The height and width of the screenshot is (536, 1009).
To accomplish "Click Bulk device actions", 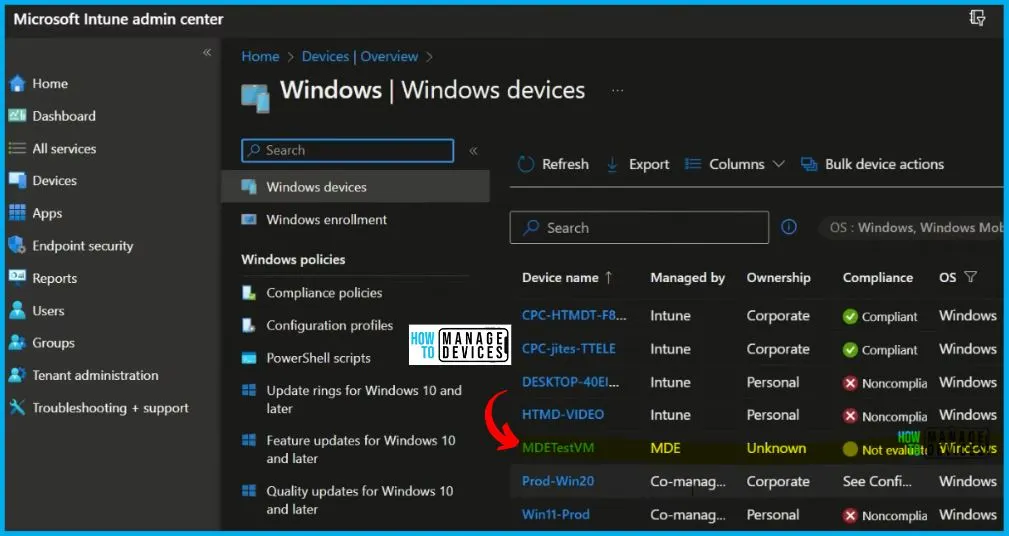I will point(872,165).
